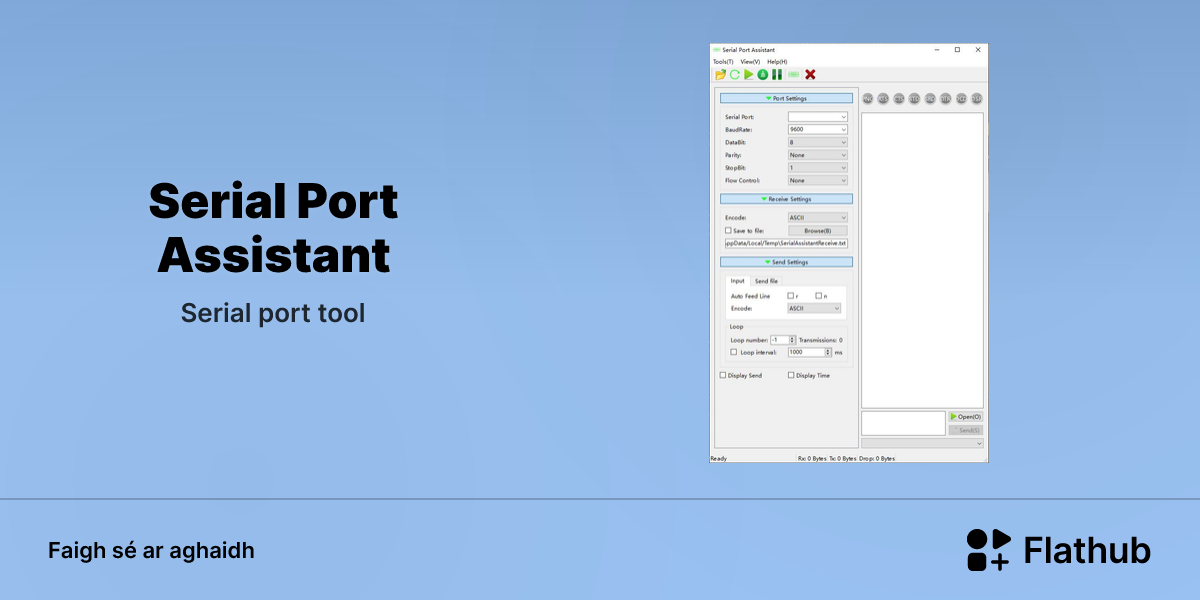Click inside the large receive display area

pyautogui.click(x=922, y=260)
